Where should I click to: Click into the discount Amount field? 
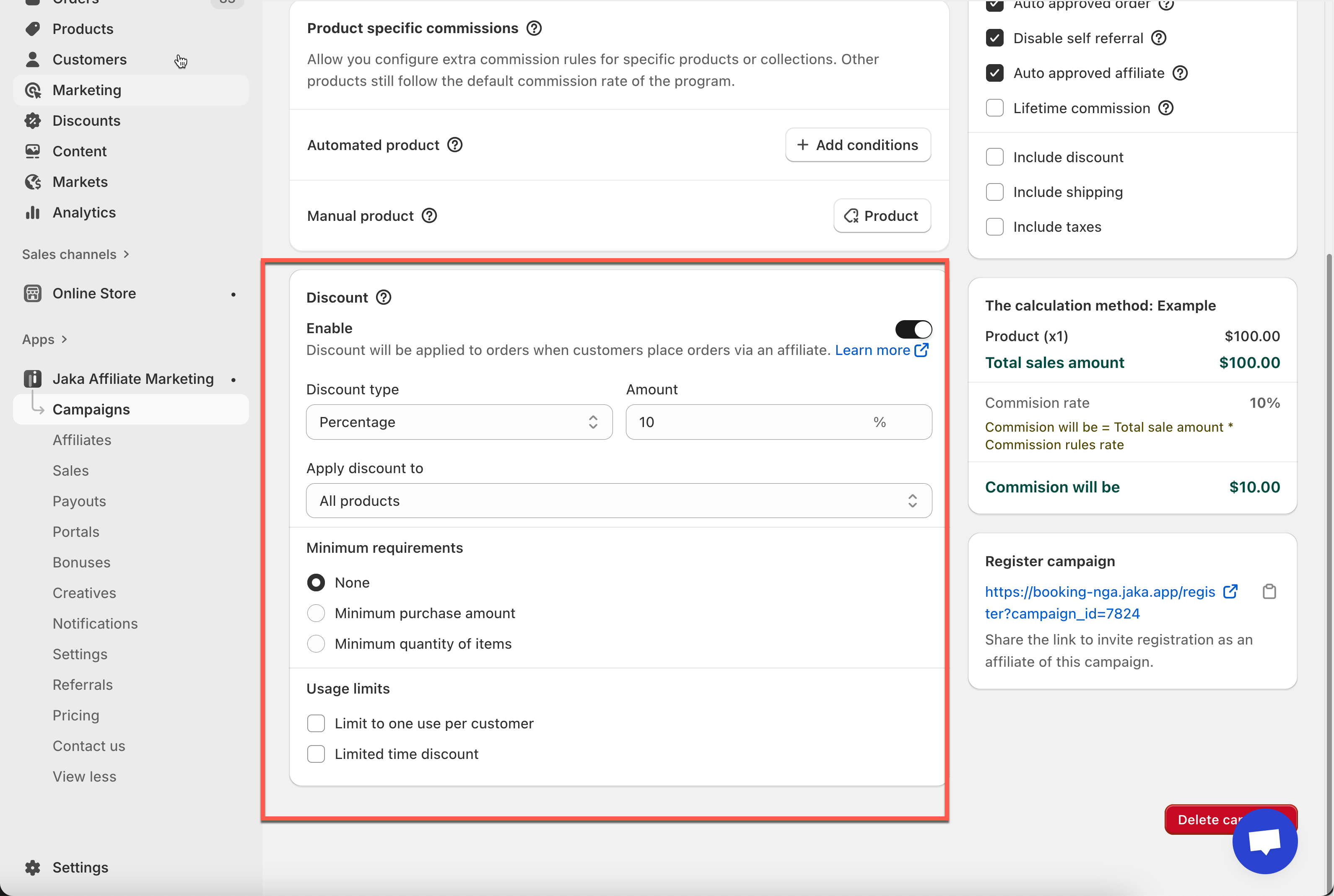coord(749,422)
